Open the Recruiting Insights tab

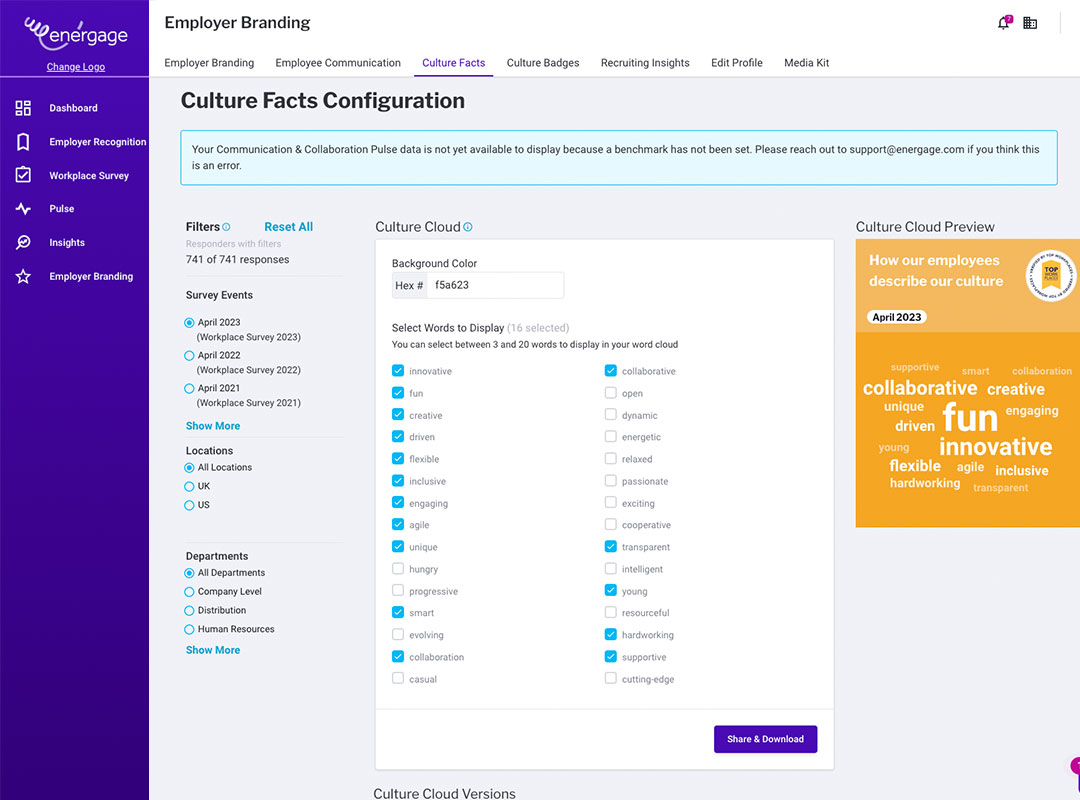tap(645, 63)
